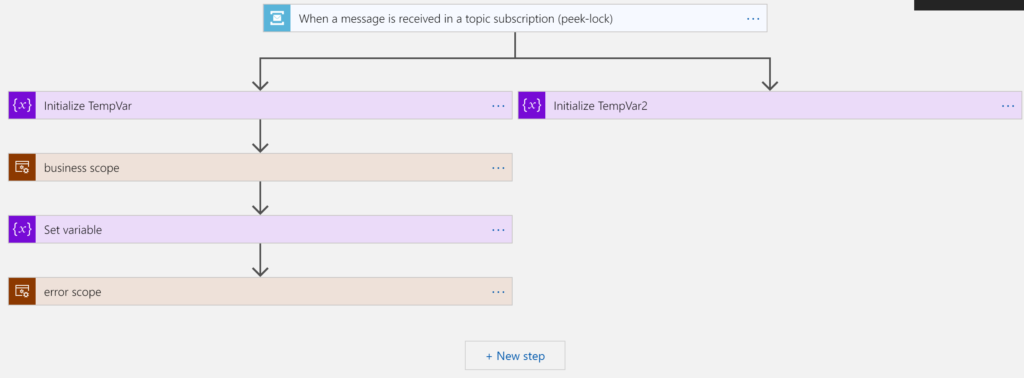Add an action with New step button

pos(515,356)
